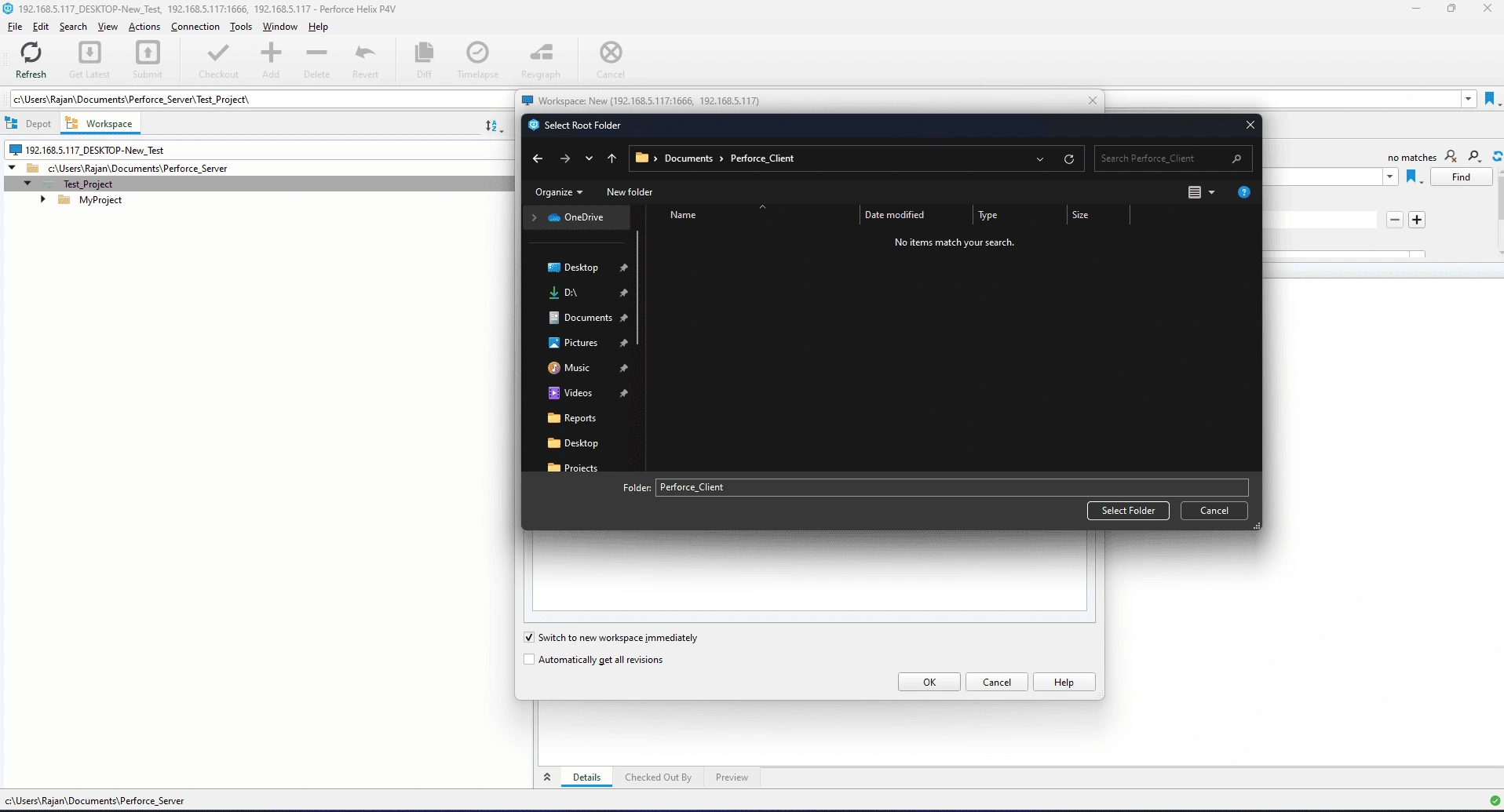Click the P4V workspace path address field
The height and width of the screenshot is (812, 1504).
[x=261, y=100]
